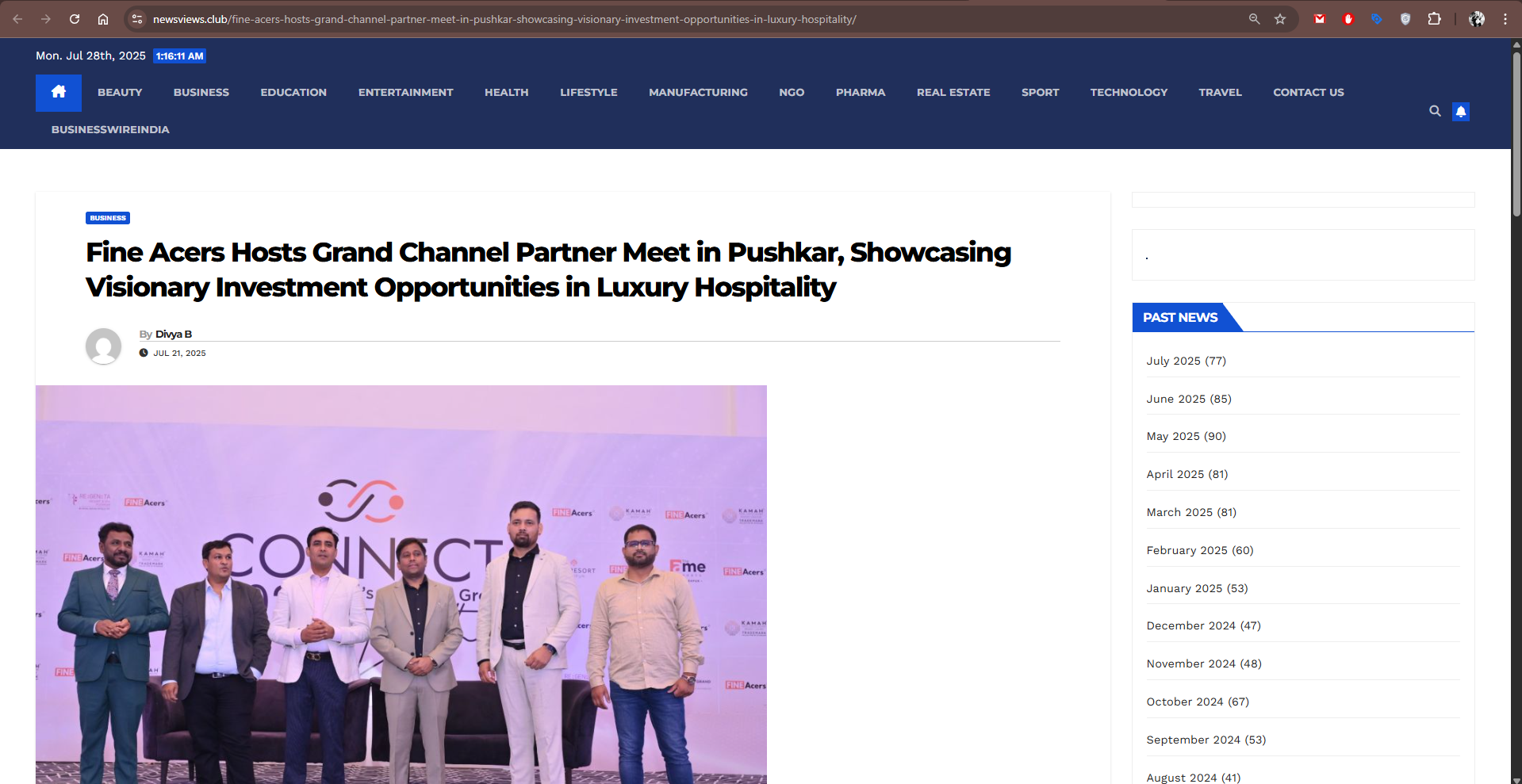Click the browser zoom magnifier icon
The image size is (1522, 784).
click(1254, 19)
